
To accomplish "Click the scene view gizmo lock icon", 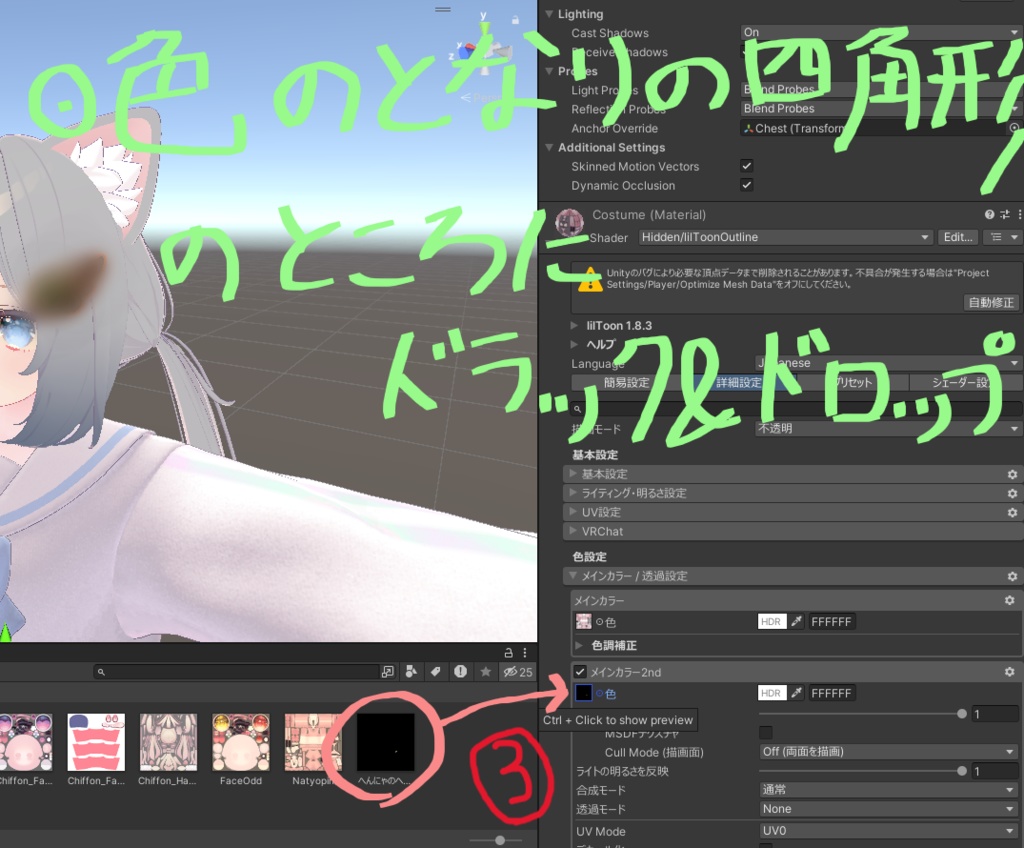I will point(515,20).
